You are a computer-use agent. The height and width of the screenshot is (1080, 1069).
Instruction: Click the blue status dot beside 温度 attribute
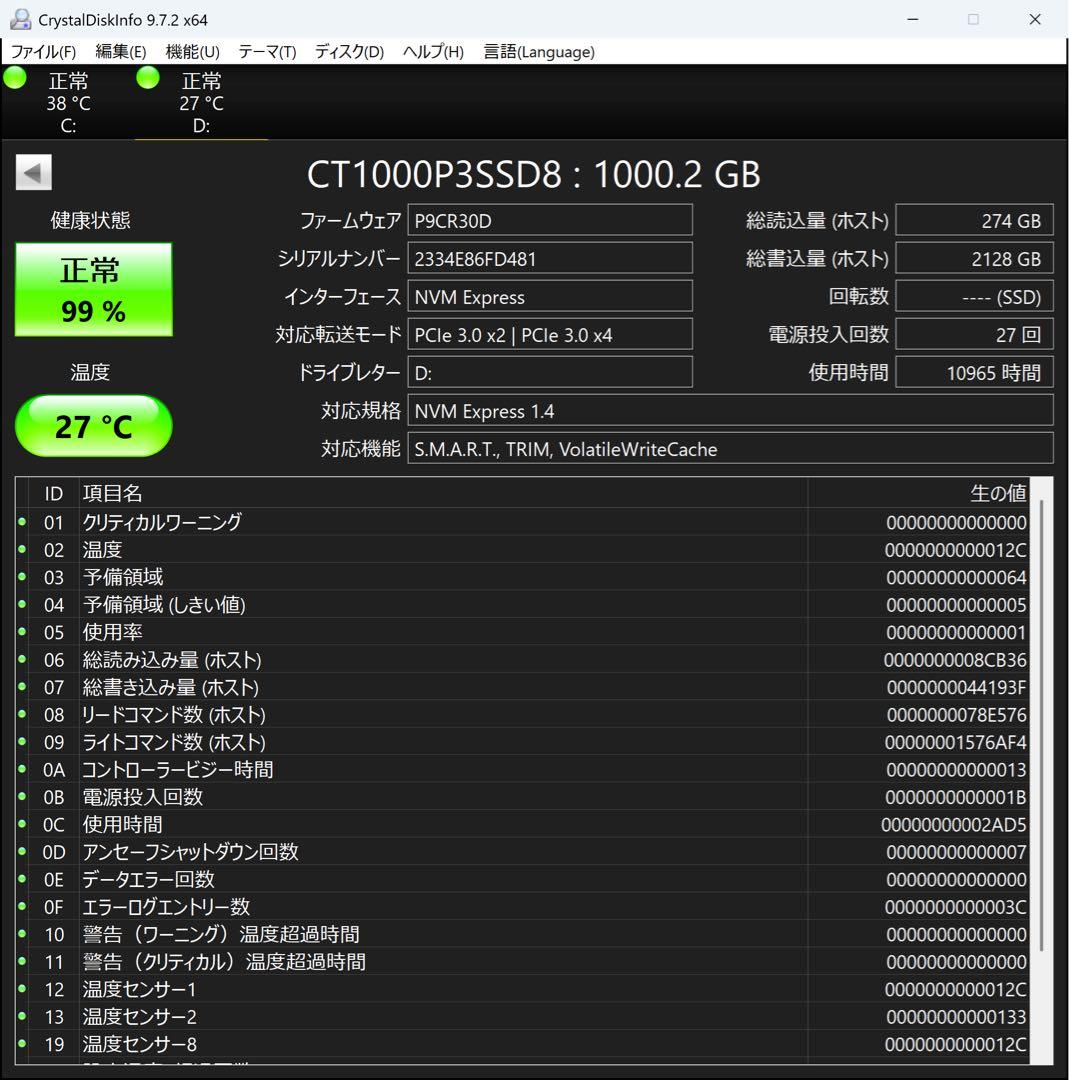tap(24, 549)
